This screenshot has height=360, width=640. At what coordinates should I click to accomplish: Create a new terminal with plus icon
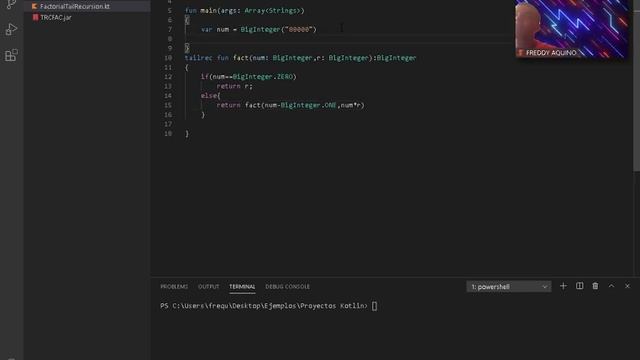click(563, 286)
